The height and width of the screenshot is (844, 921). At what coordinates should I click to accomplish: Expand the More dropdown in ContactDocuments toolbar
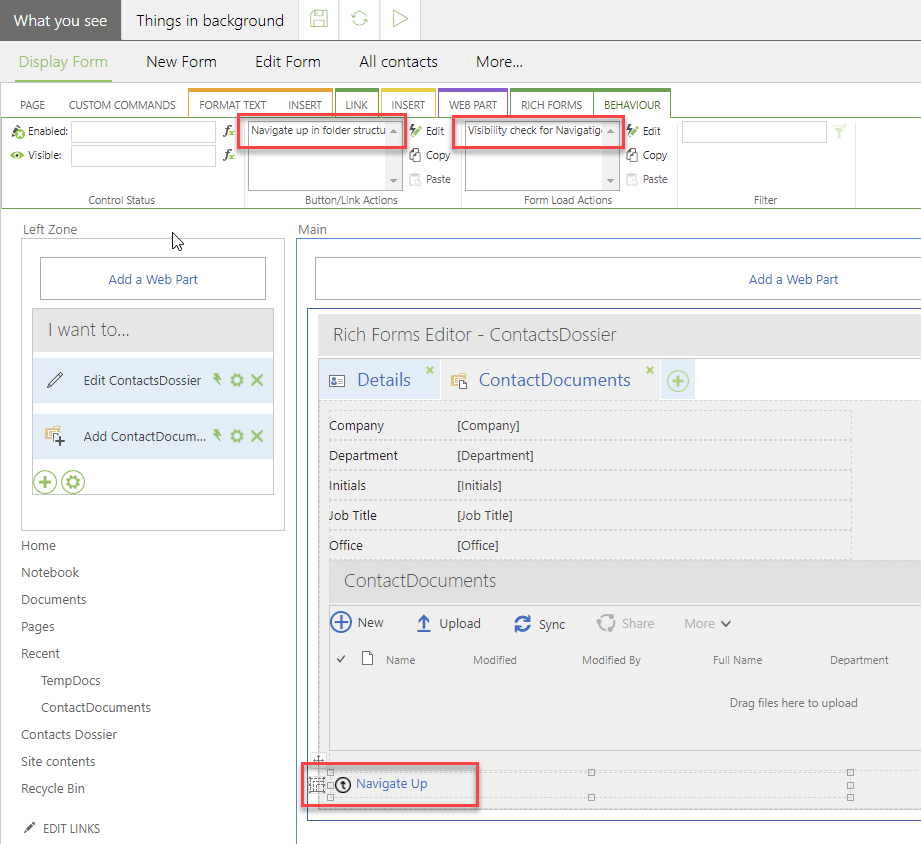pos(707,624)
